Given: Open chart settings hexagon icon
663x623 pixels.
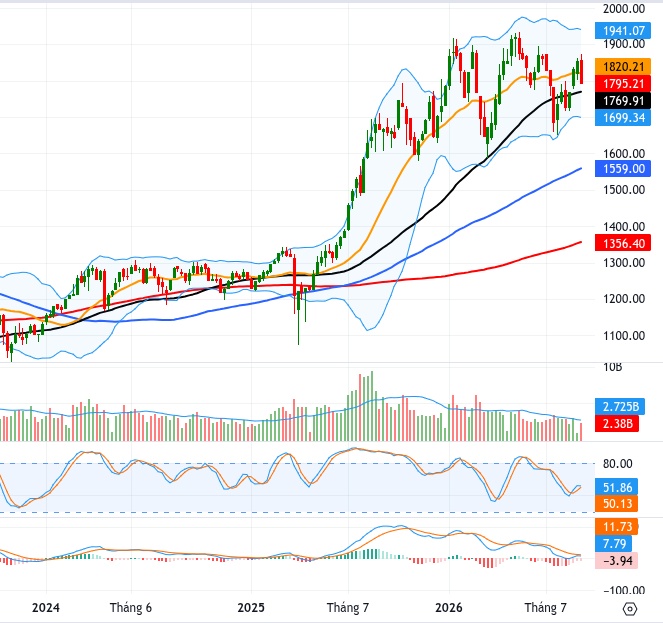Looking at the screenshot, I should tap(630, 609).
